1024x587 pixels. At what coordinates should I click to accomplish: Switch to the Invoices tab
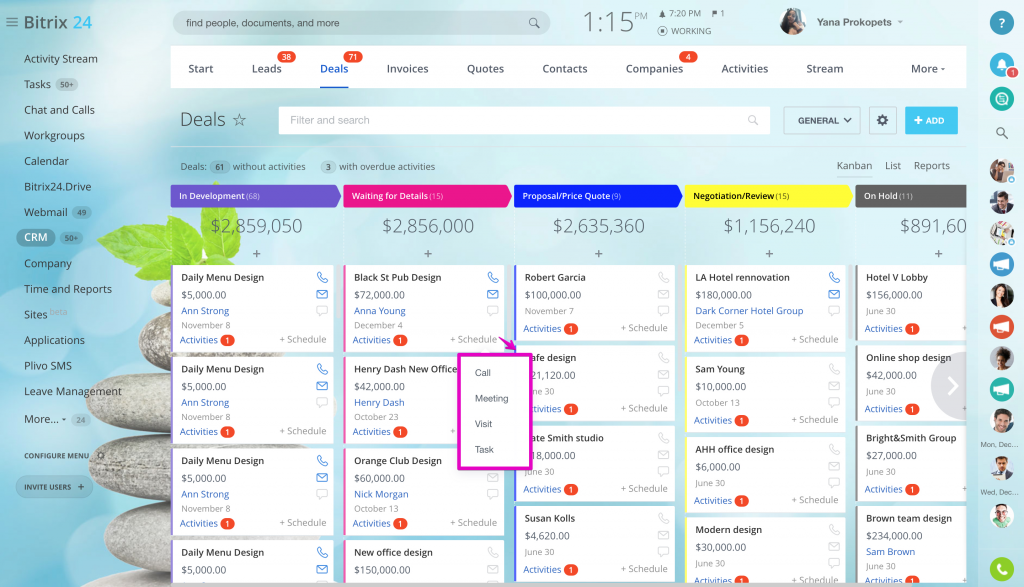click(408, 69)
